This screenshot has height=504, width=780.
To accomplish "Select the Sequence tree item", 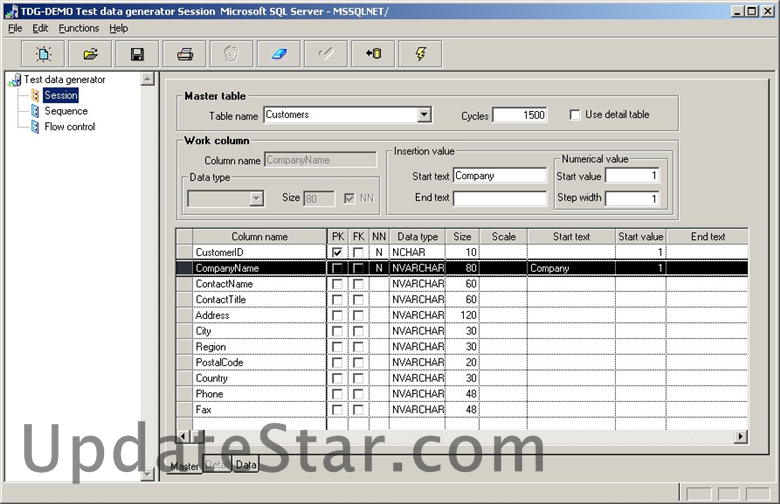I will point(66,111).
